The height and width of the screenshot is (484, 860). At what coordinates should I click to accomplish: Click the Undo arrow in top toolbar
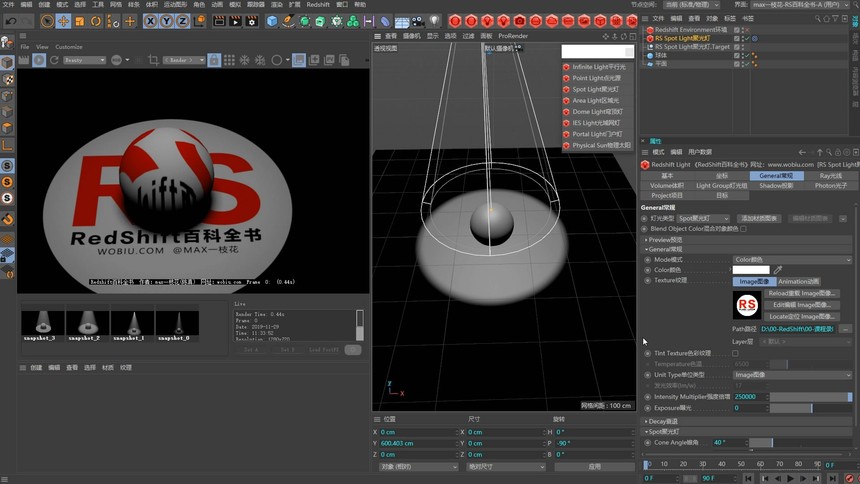(10, 21)
